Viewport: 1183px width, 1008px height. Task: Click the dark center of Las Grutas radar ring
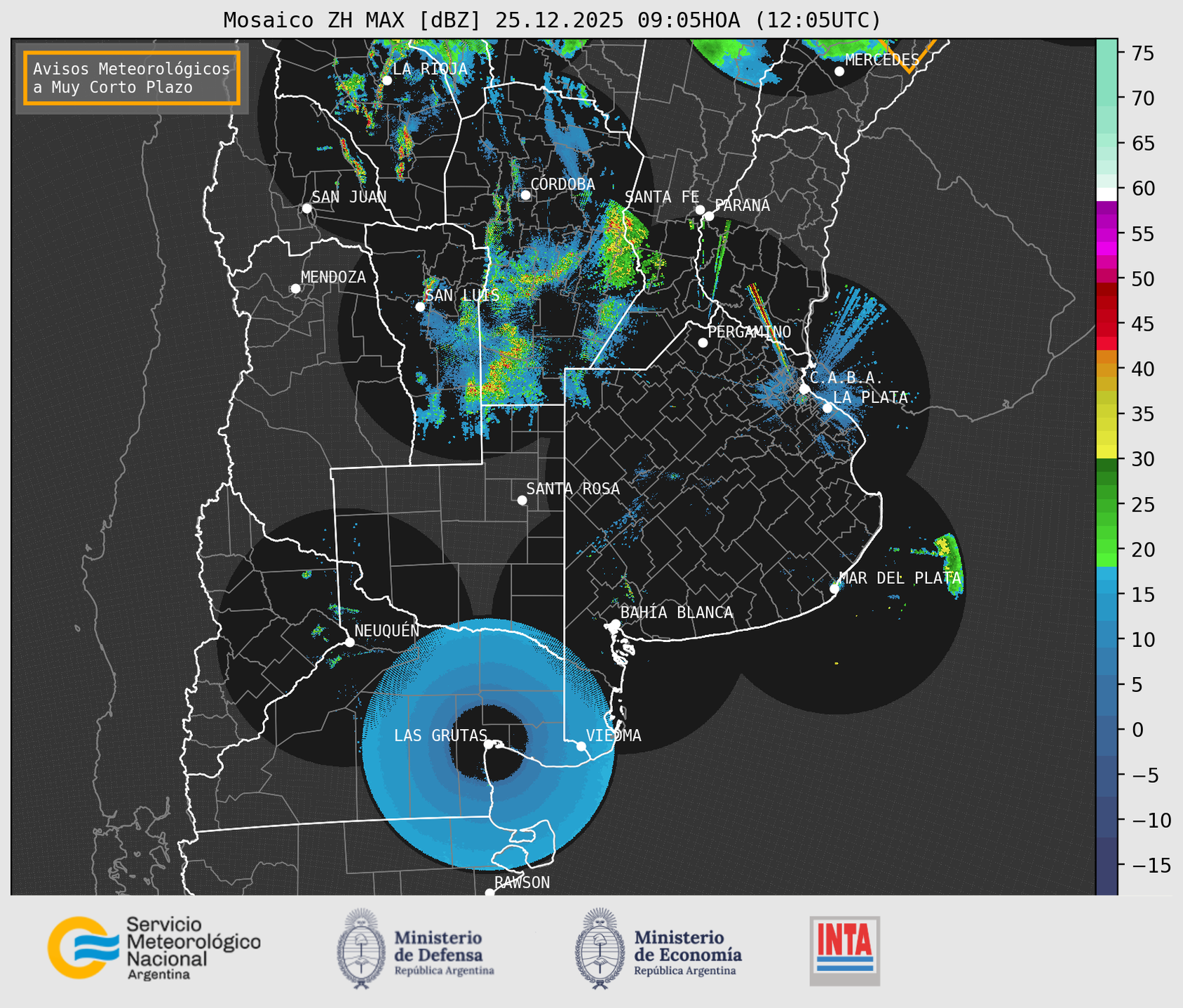[489, 743]
